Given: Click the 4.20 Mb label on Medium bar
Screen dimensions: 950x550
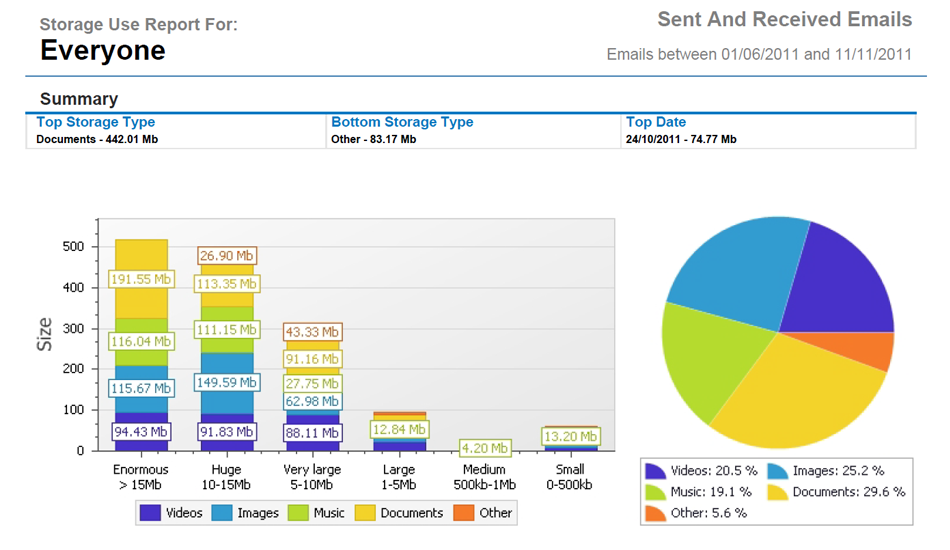Looking at the screenshot, I should tap(485, 448).
